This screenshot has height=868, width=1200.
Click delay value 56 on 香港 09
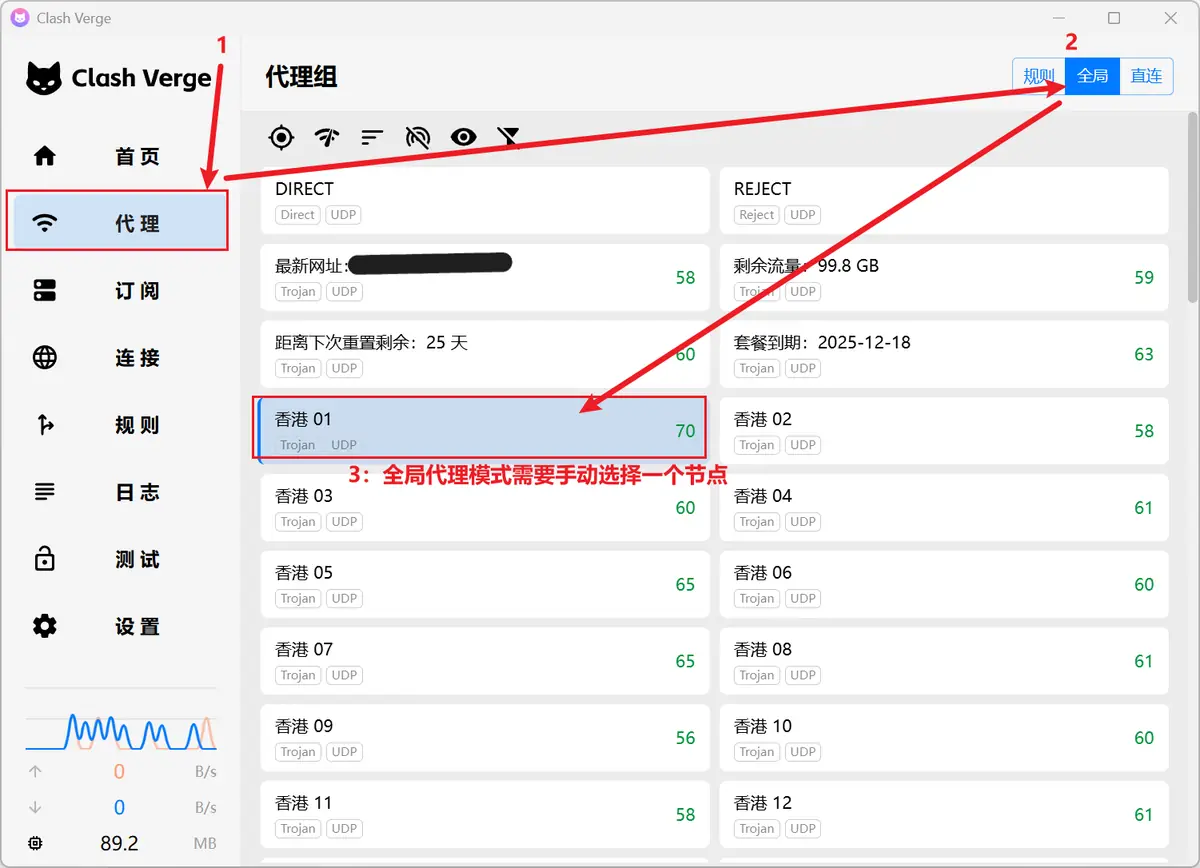click(x=685, y=738)
